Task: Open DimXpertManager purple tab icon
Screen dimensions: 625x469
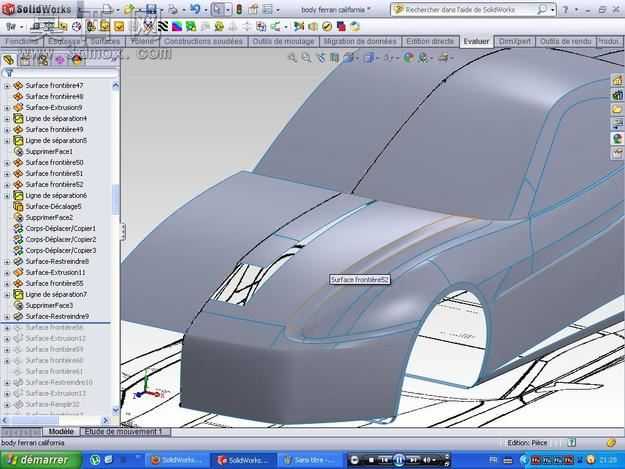Action: pos(59,60)
